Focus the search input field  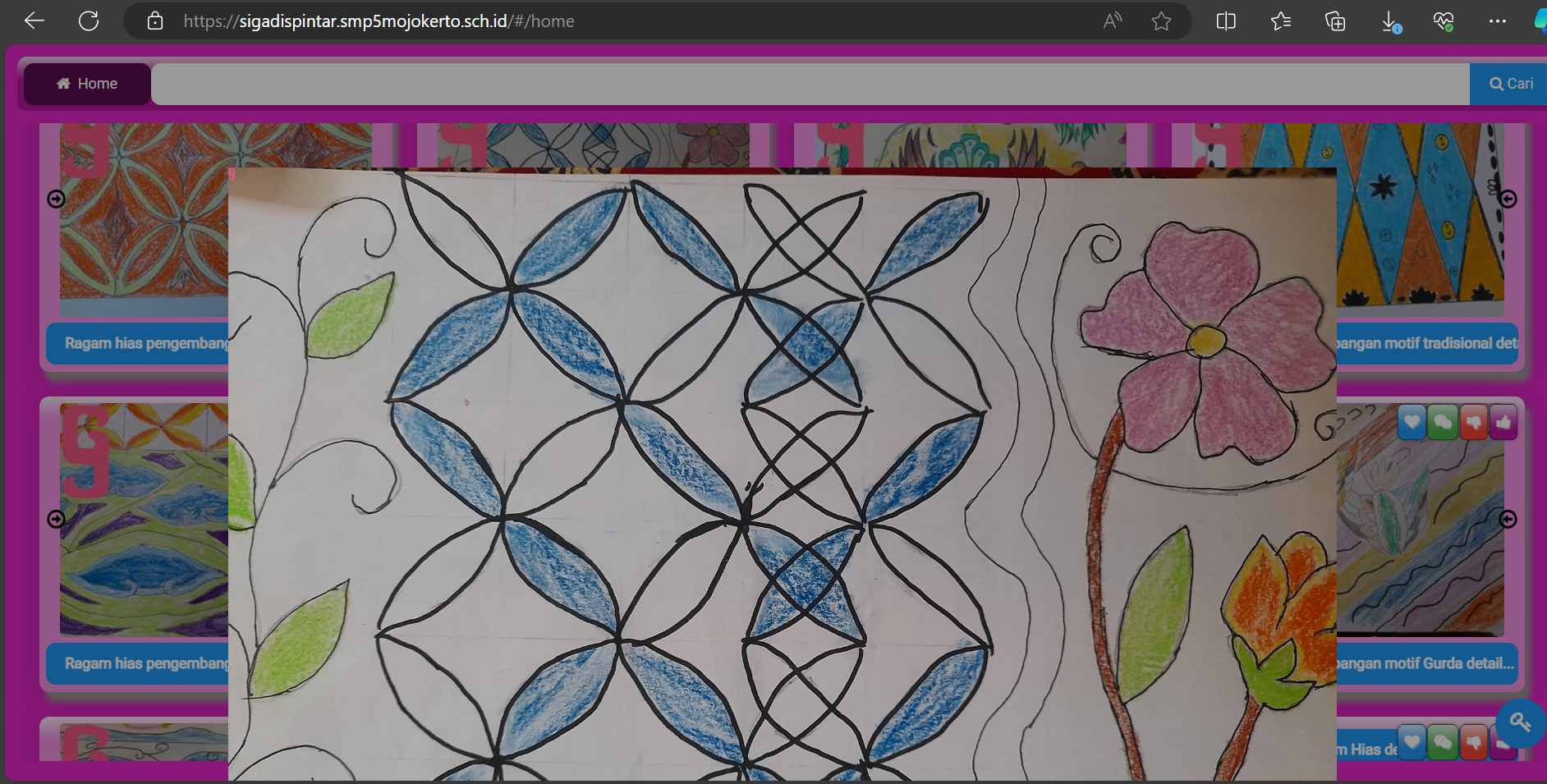point(810,84)
